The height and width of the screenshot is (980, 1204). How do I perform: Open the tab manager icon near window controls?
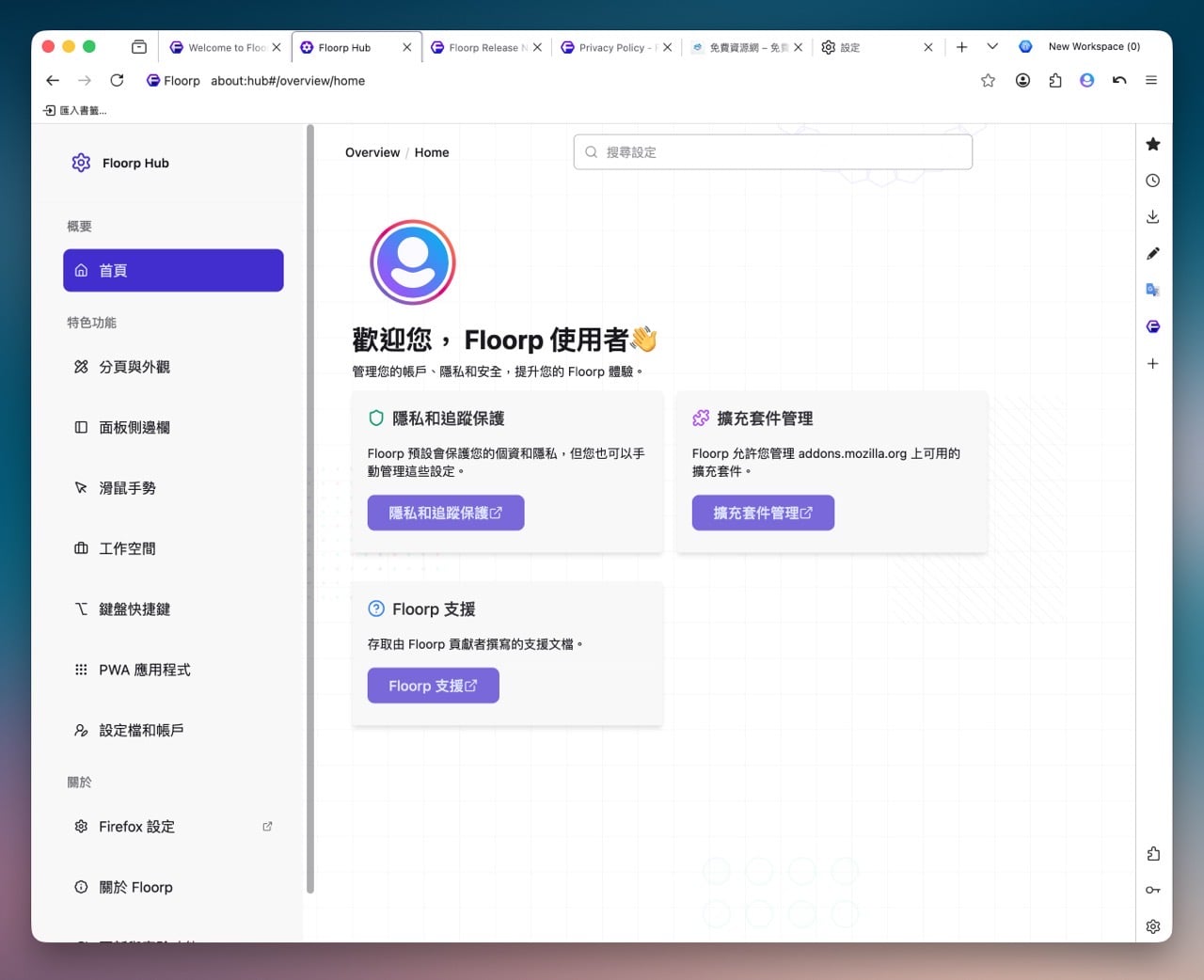139,47
